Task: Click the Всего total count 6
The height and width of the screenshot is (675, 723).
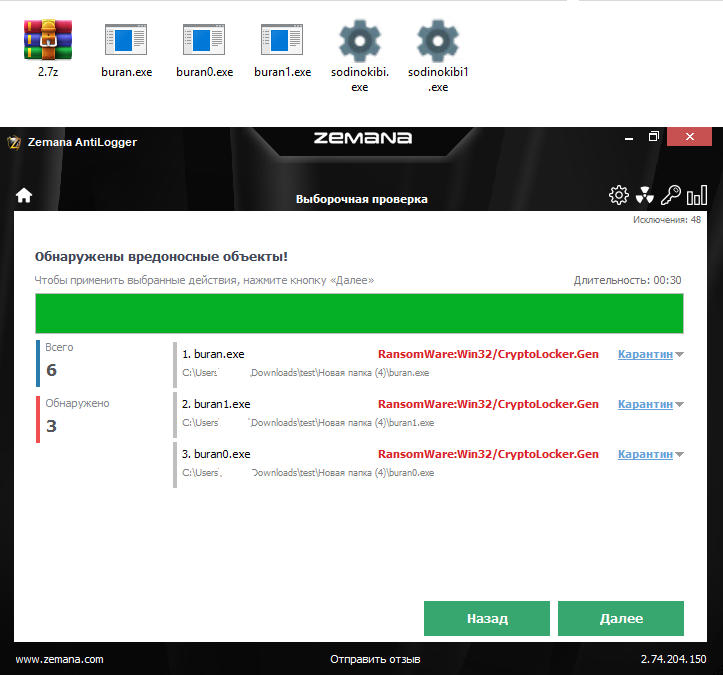Action: (51, 370)
